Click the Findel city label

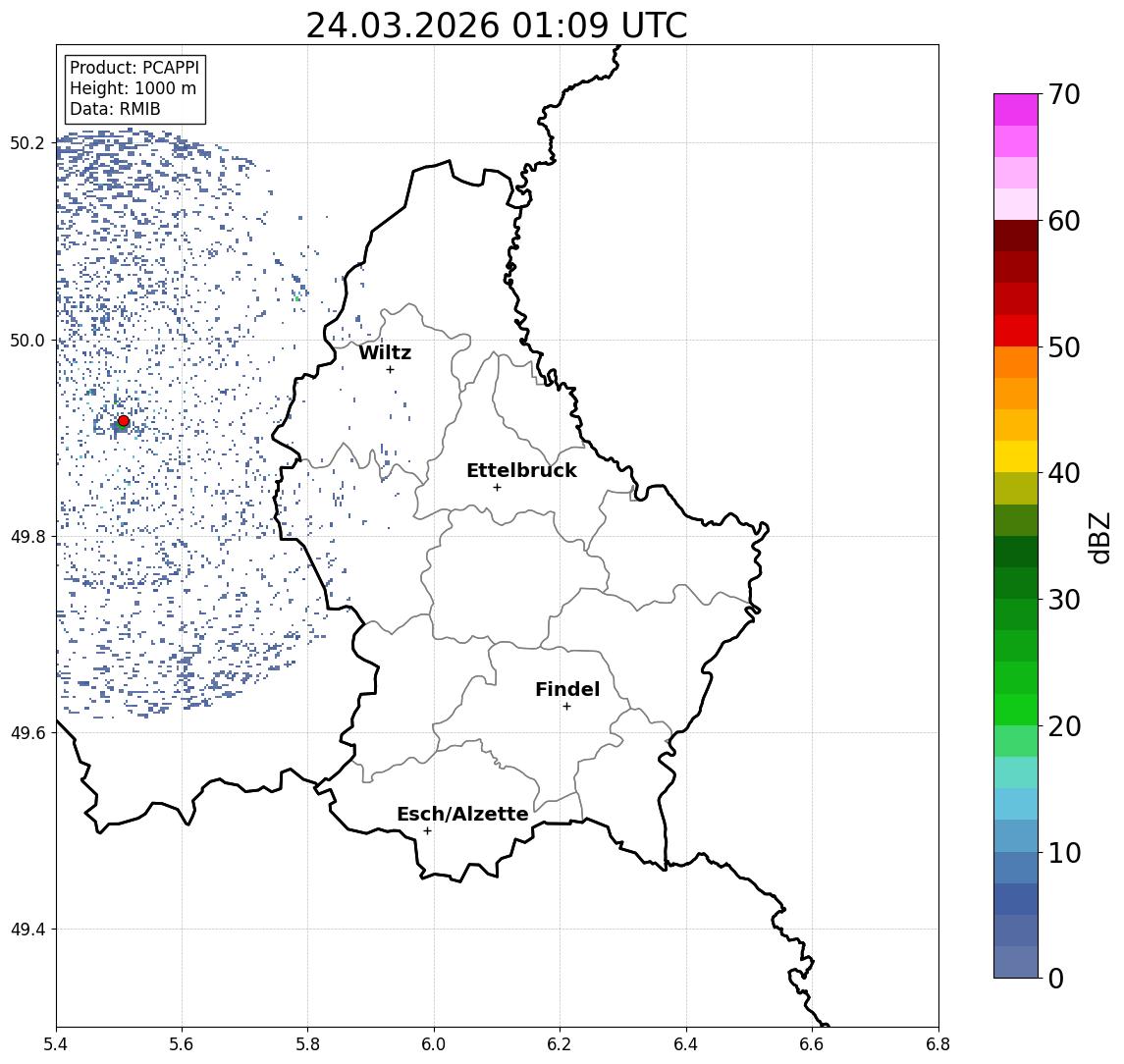(x=567, y=689)
